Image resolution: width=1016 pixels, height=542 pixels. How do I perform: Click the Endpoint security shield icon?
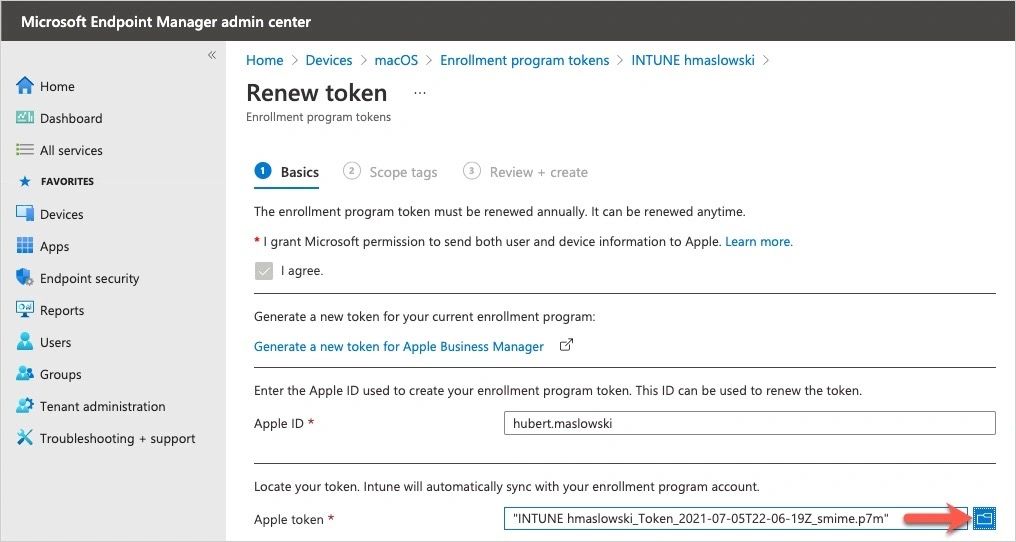(x=25, y=278)
